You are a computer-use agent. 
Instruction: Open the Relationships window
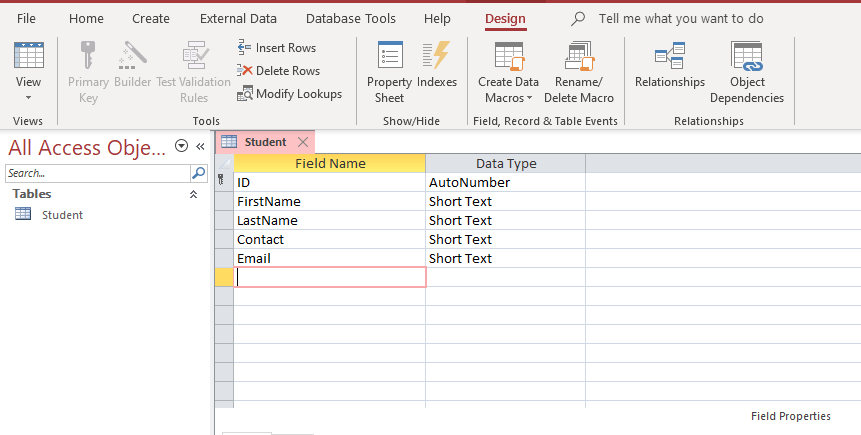point(669,66)
